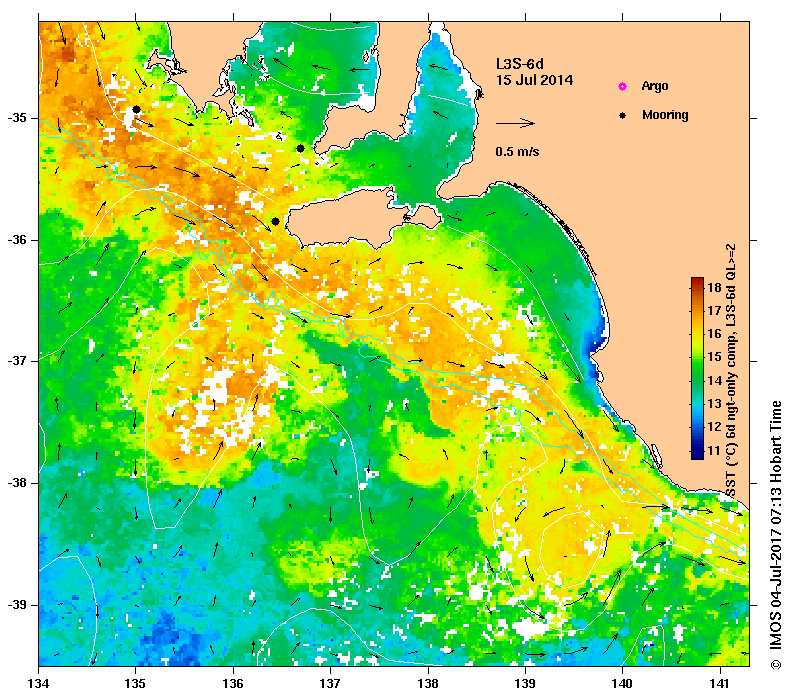Click the longitude label 141
Screen dimensions: 791x700
pos(720,684)
